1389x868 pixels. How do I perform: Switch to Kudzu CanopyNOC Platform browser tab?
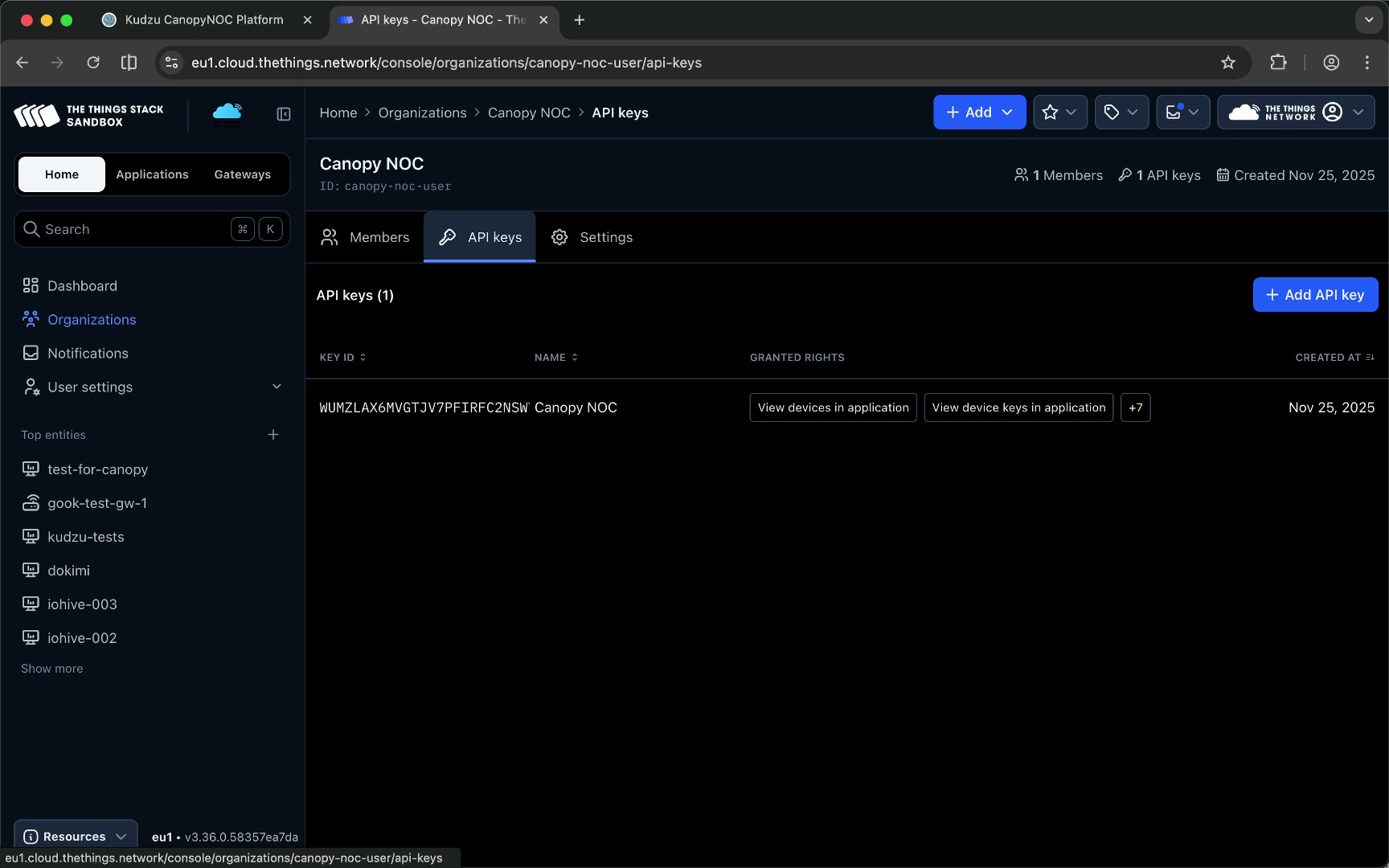[x=204, y=20]
